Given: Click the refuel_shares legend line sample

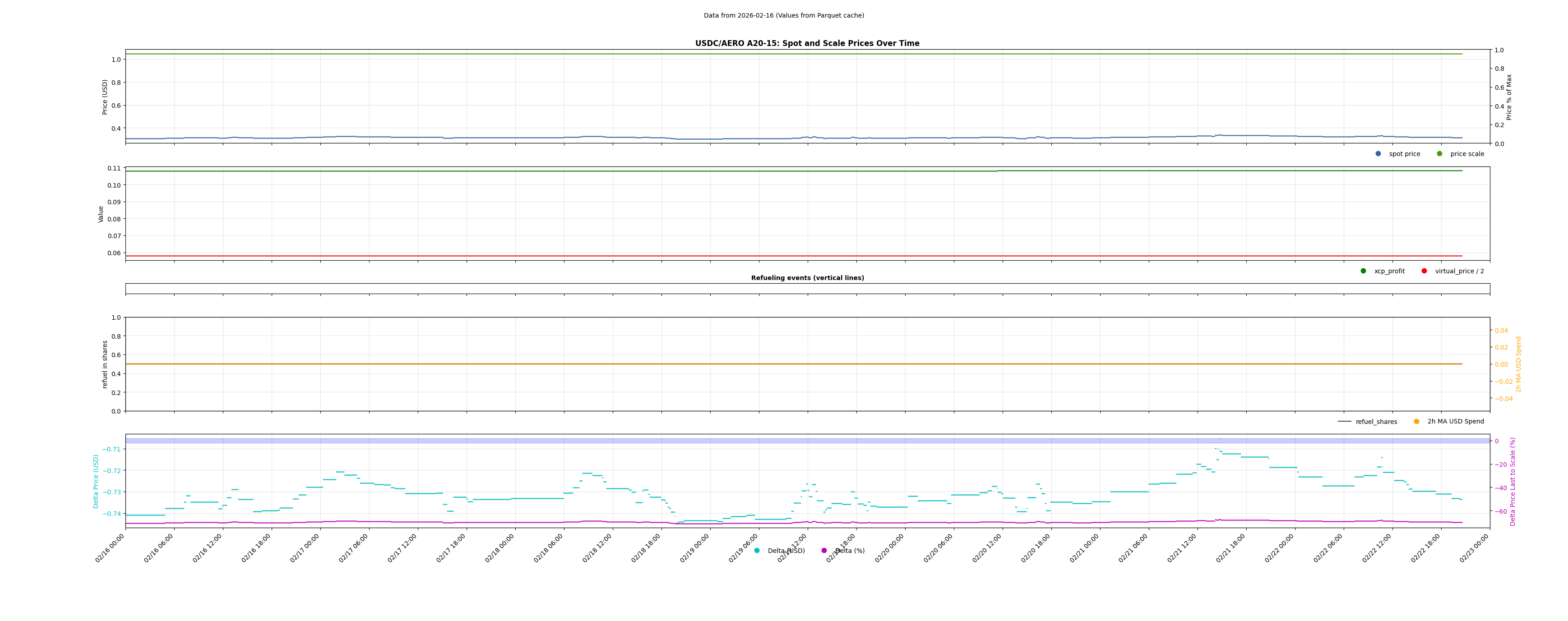Looking at the screenshot, I should pos(1345,422).
